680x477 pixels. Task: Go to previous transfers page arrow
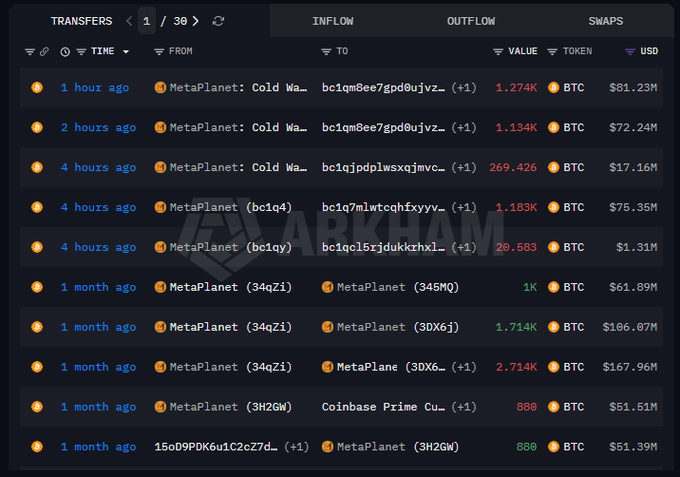tap(129, 21)
